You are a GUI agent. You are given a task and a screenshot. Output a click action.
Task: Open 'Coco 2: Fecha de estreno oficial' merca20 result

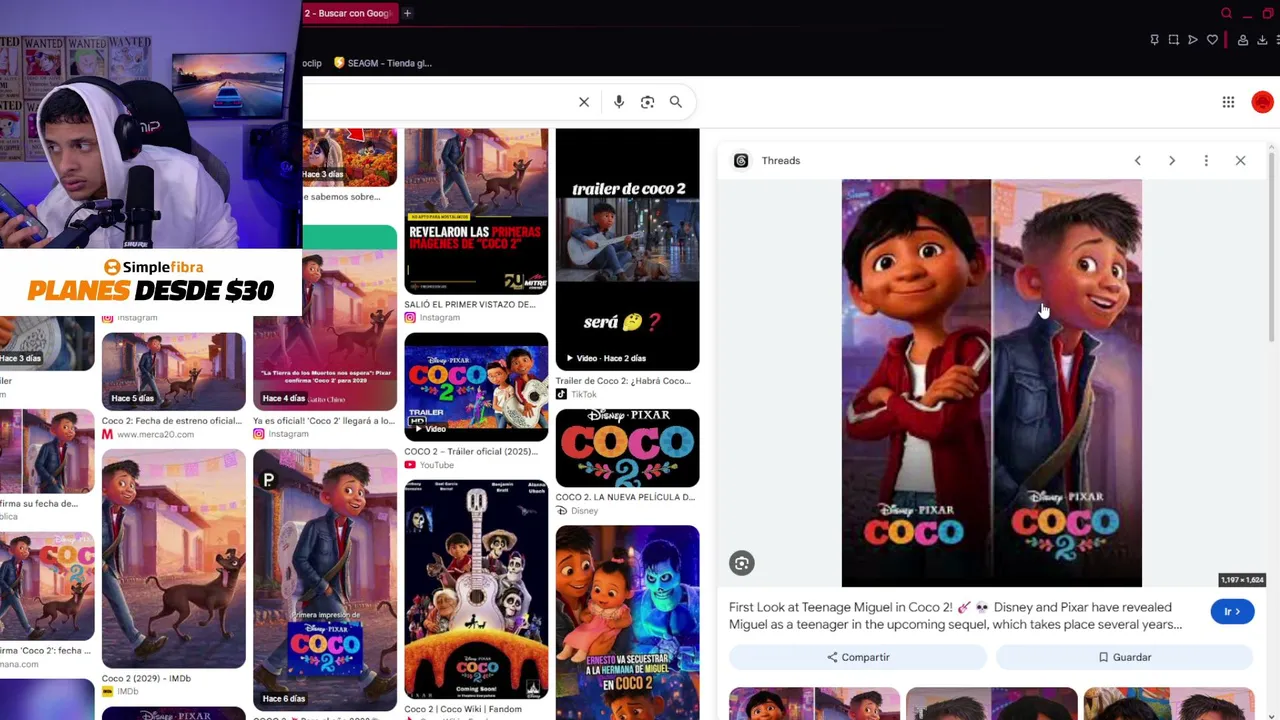pyautogui.click(x=172, y=421)
